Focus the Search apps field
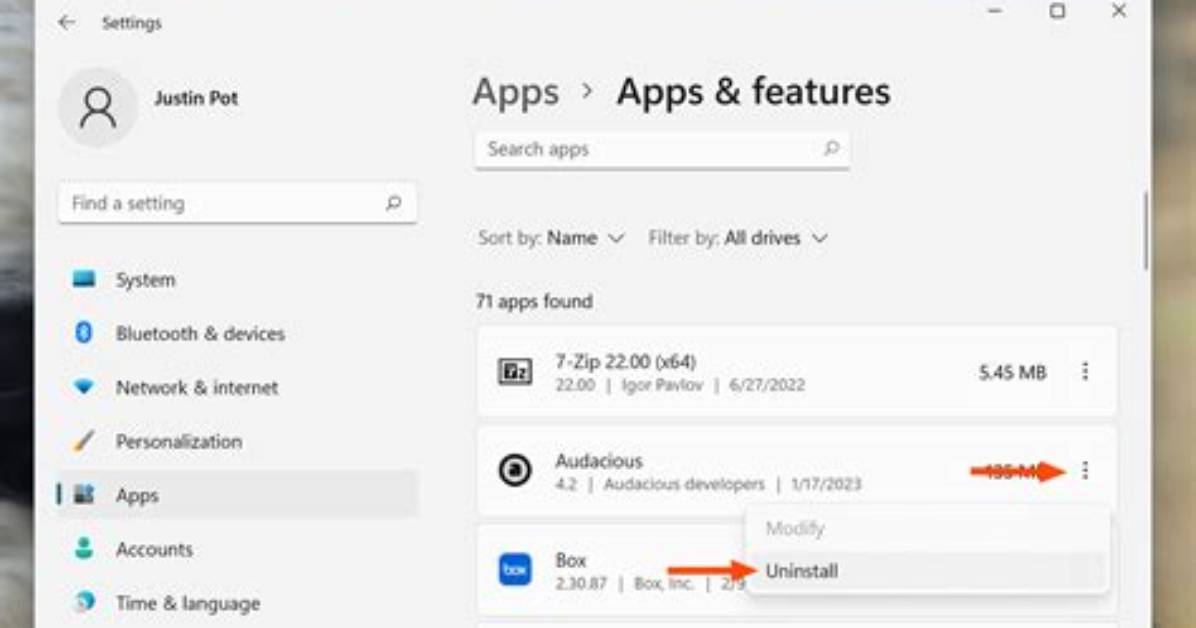Screen dimensions: 1196x628 (662, 149)
